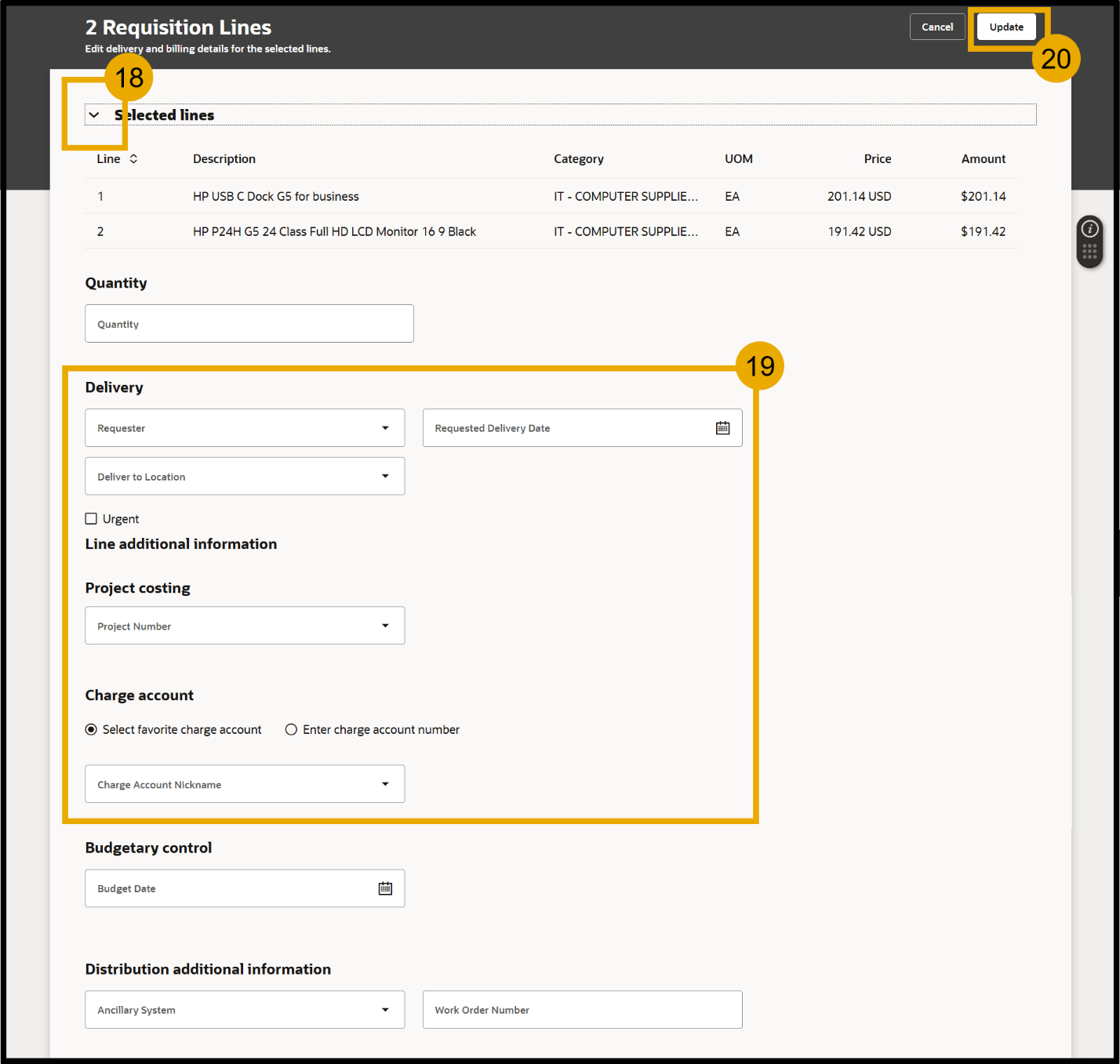Collapse the Selected lines section

click(x=94, y=114)
